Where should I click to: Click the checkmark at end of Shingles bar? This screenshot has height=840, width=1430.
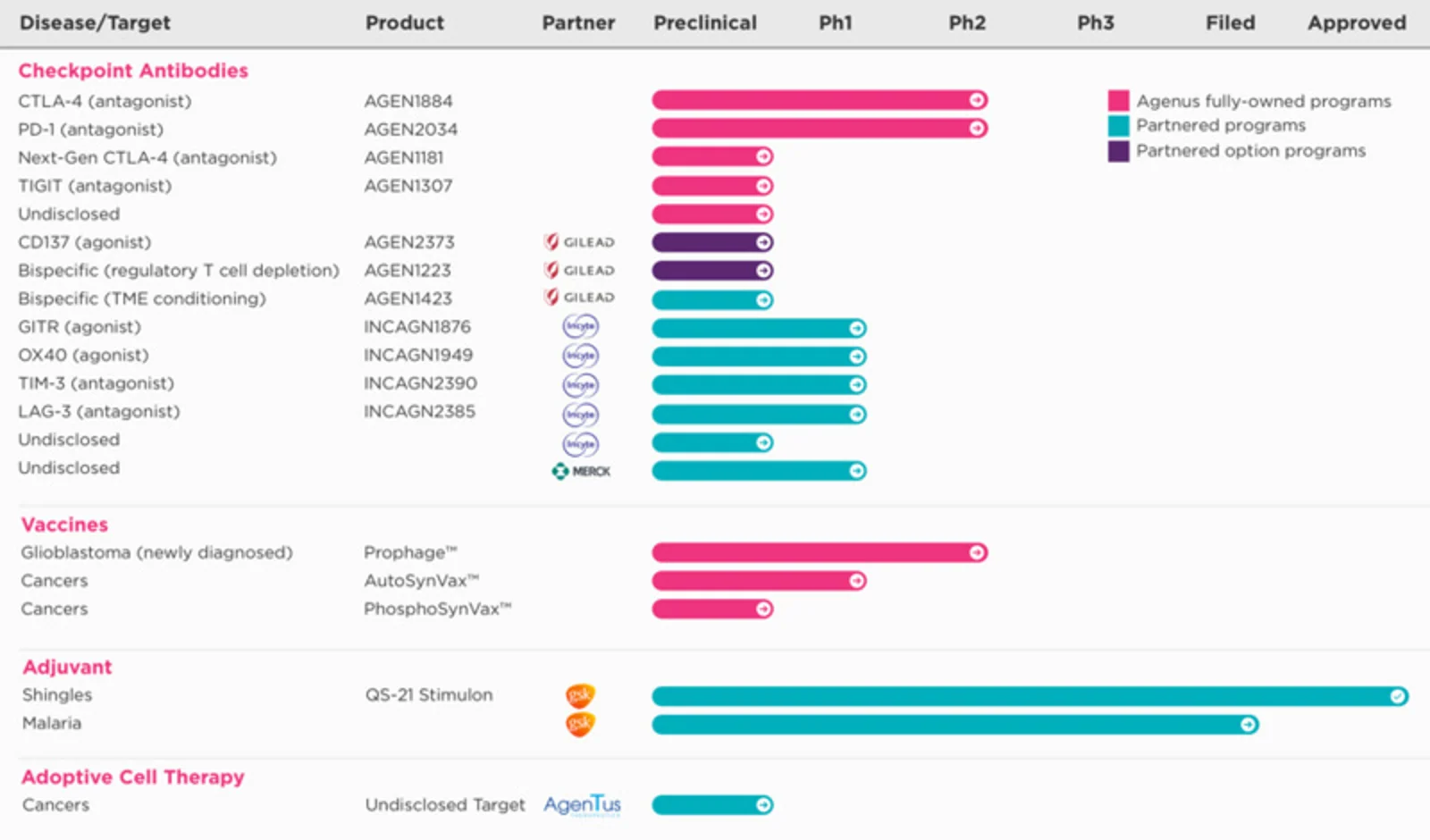tap(1398, 696)
